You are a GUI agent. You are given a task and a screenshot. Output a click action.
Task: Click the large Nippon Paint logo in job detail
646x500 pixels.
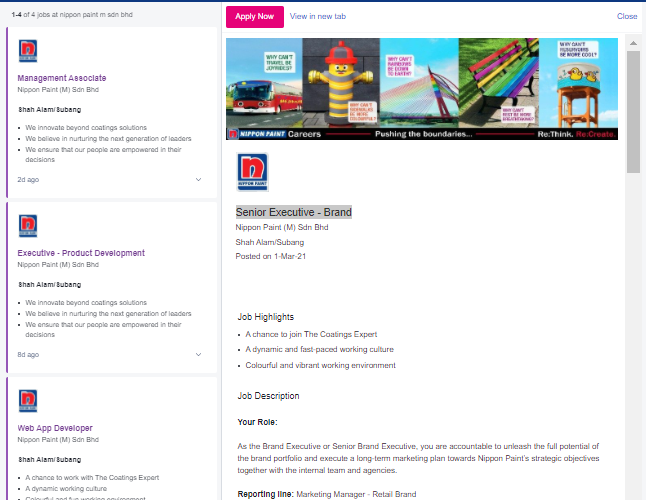253,172
